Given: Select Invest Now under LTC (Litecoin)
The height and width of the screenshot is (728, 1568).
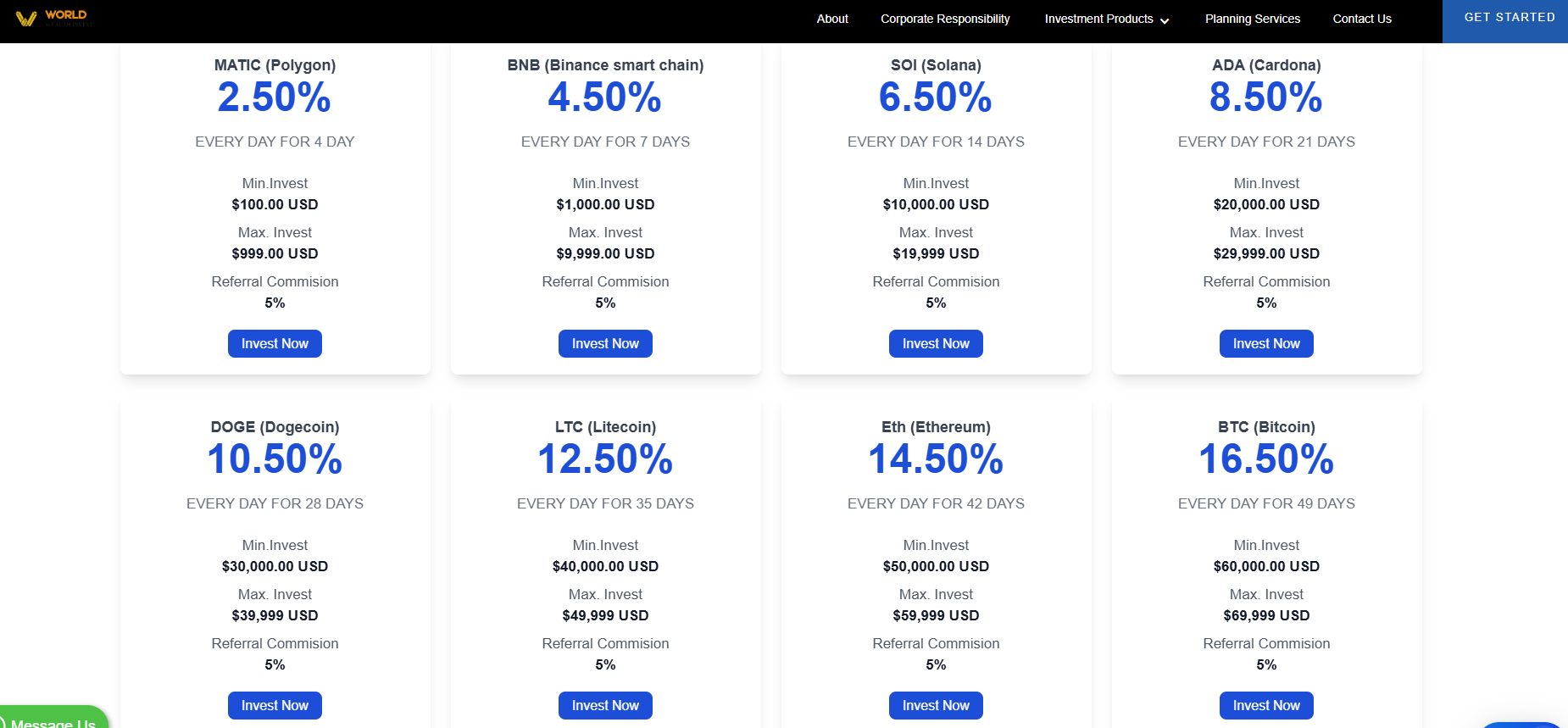Looking at the screenshot, I should 605,705.
